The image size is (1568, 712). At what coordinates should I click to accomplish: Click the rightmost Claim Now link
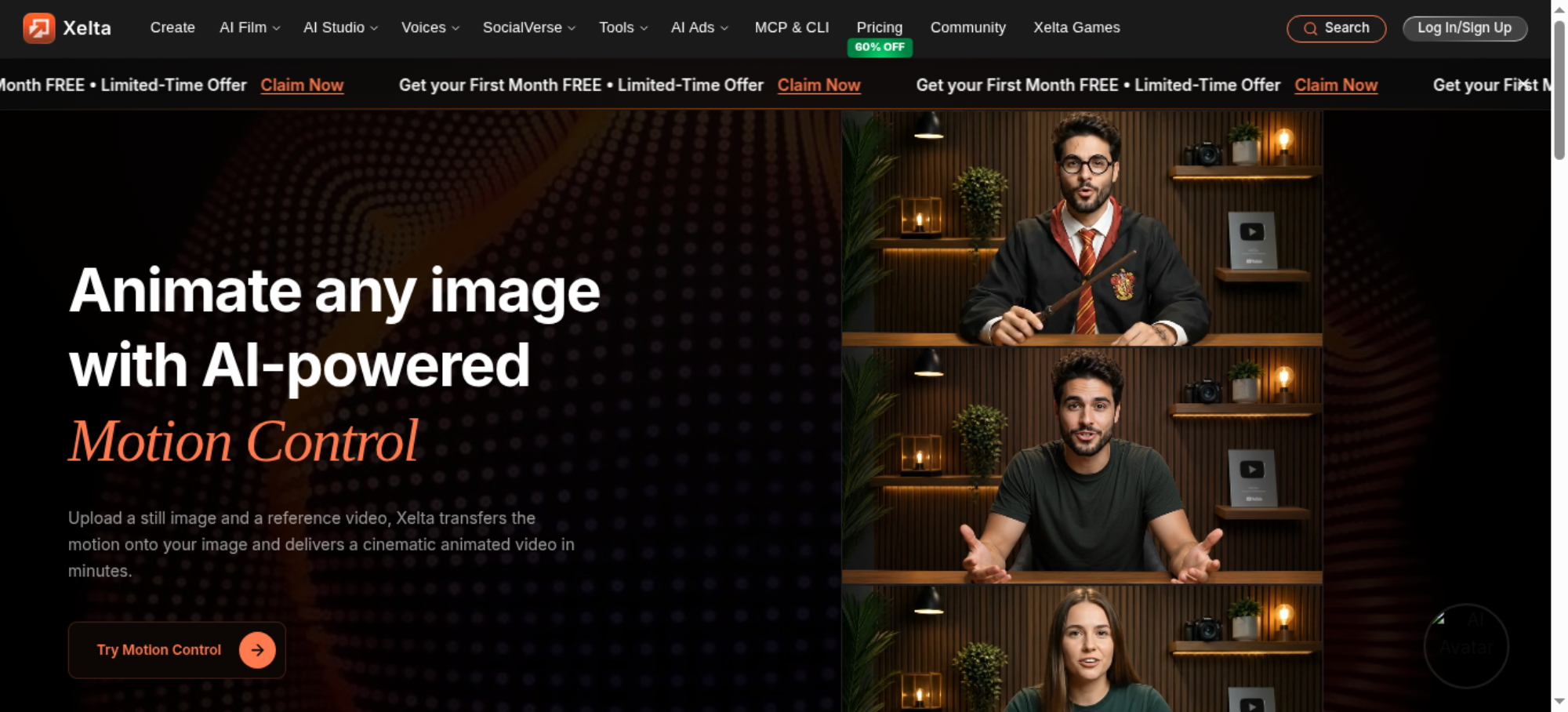click(1336, 85)
